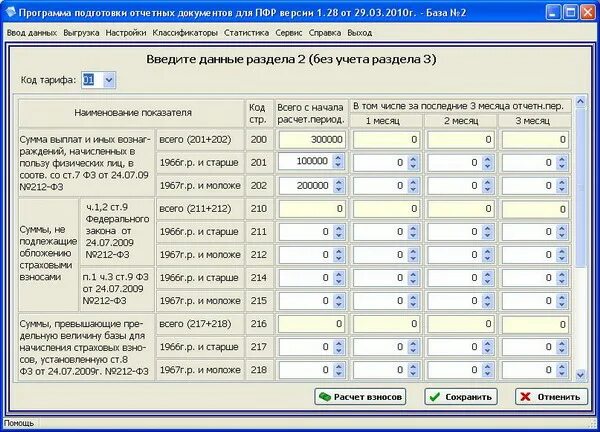Click the row 214 total stepper arrows
The image size is (600, 432).
pos(339,278)
